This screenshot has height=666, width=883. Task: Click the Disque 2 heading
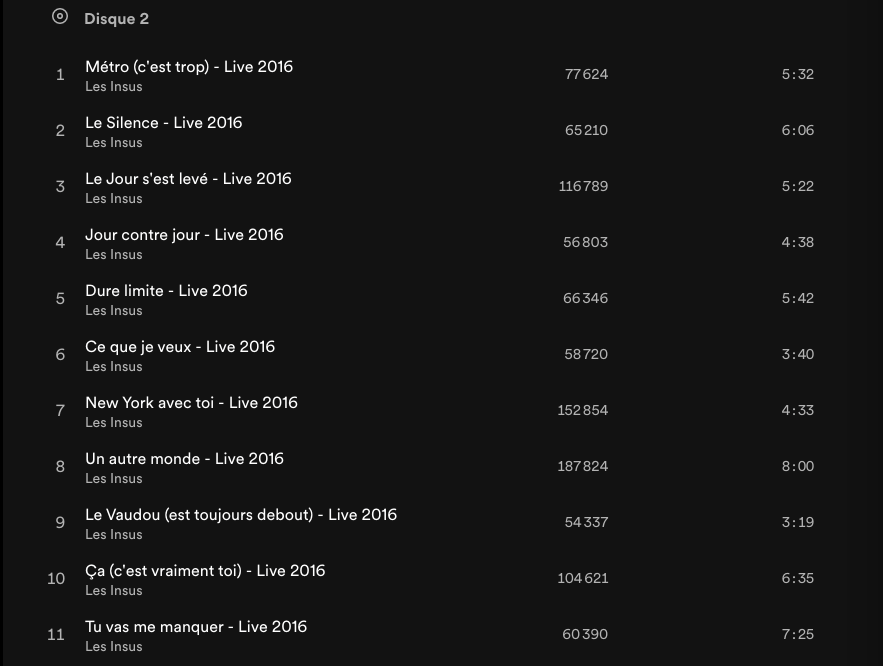[x=117, y=19]
